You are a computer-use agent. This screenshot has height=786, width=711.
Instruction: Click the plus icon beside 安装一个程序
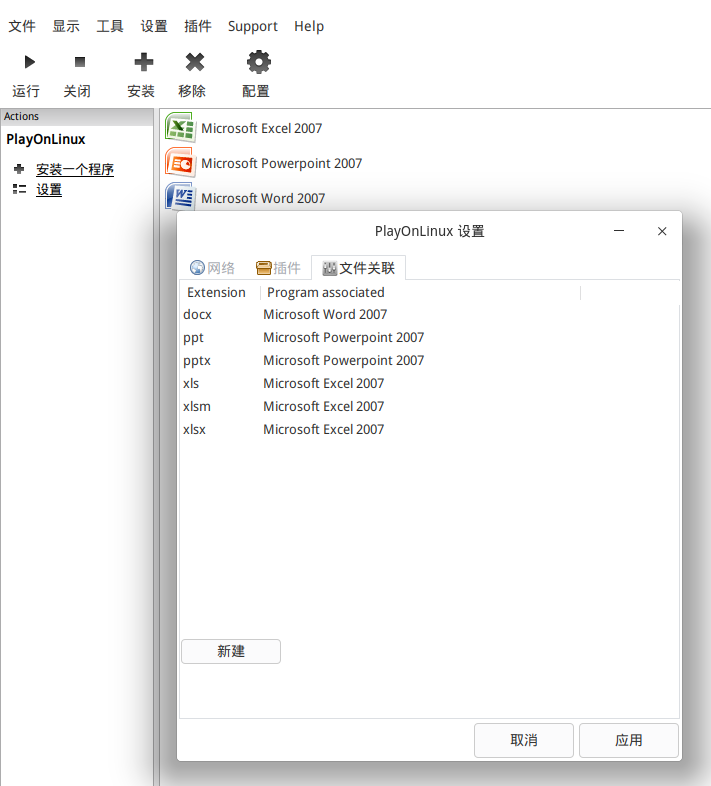pyautogui.click(x=19, y=169)
